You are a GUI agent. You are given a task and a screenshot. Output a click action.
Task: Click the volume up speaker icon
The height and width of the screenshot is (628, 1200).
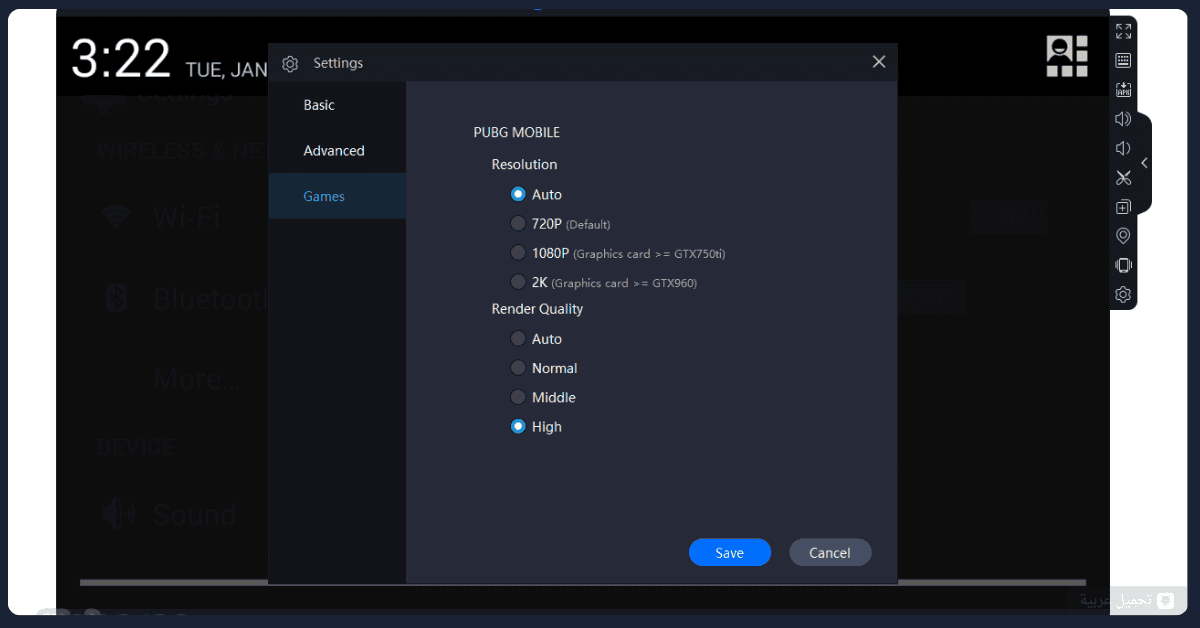point(1123,119)
